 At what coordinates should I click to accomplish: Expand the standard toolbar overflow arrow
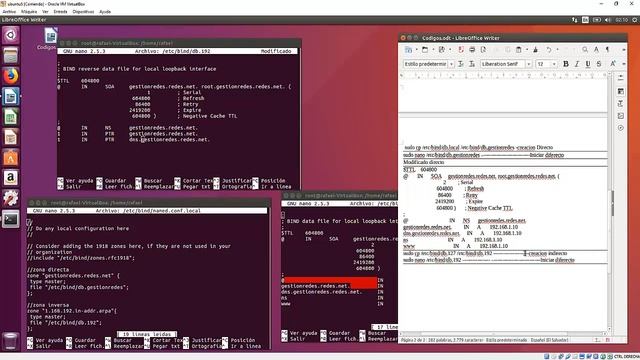click(x=624, y=50)
